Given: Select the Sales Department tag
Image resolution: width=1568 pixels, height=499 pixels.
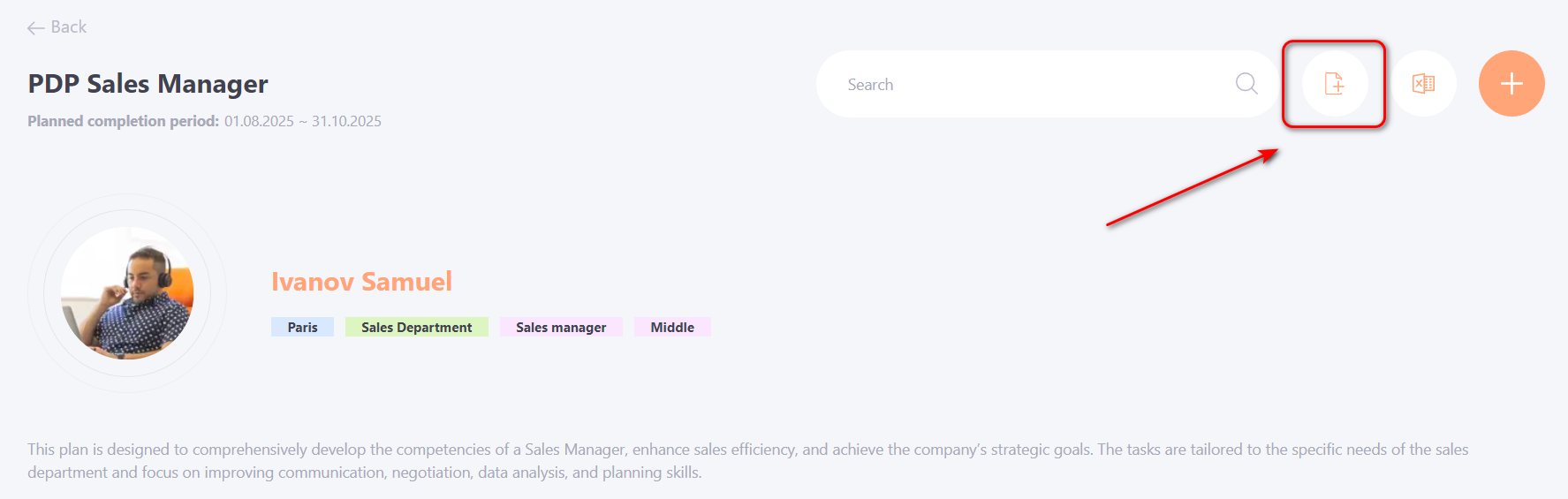Looking at the screenshot, I should [x=416, y=328].
